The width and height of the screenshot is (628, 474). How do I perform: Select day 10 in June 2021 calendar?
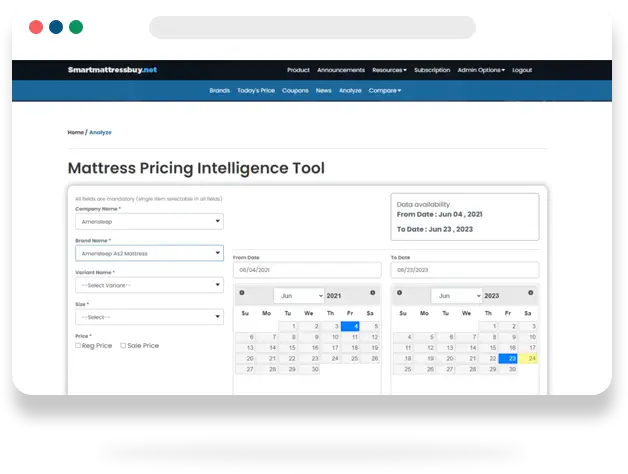[x=331, y=337]
